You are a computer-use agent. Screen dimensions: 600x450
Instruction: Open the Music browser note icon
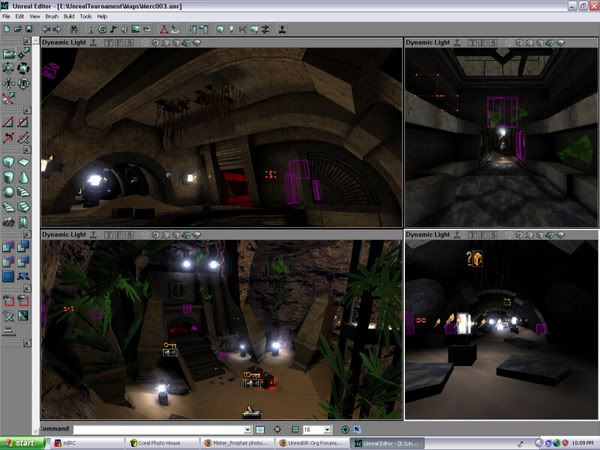tap(113, 29)
